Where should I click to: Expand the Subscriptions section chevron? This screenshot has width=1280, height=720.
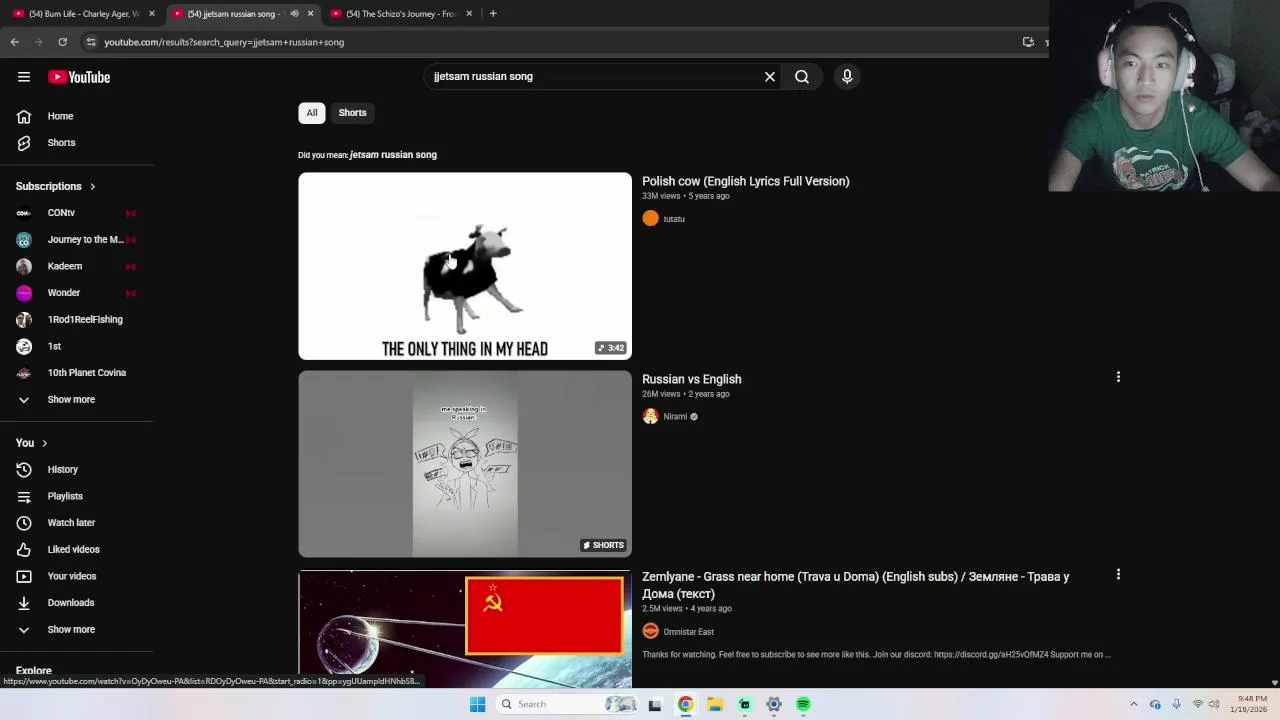click(92, 187)
